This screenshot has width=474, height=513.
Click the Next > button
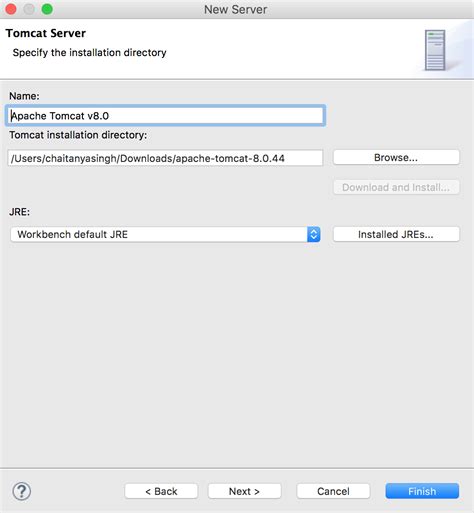244,491
